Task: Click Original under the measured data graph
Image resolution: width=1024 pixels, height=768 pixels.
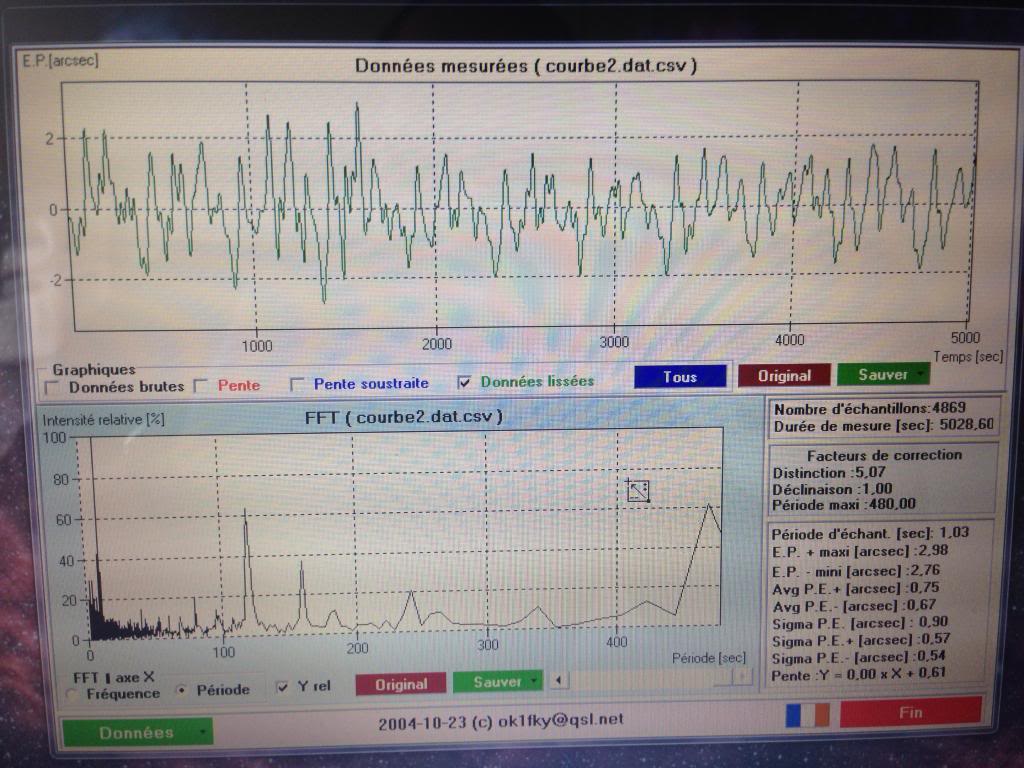Action: 784,376
